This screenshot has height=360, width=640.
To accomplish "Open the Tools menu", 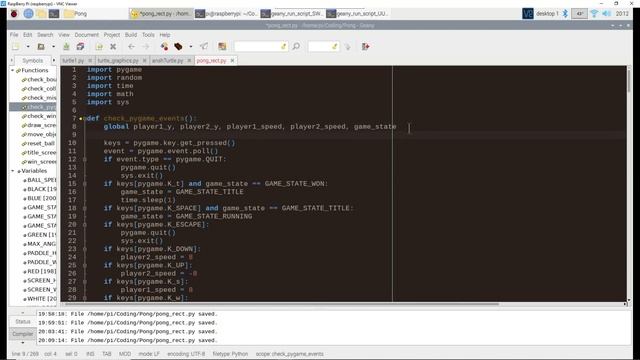I will pos(148,35).
